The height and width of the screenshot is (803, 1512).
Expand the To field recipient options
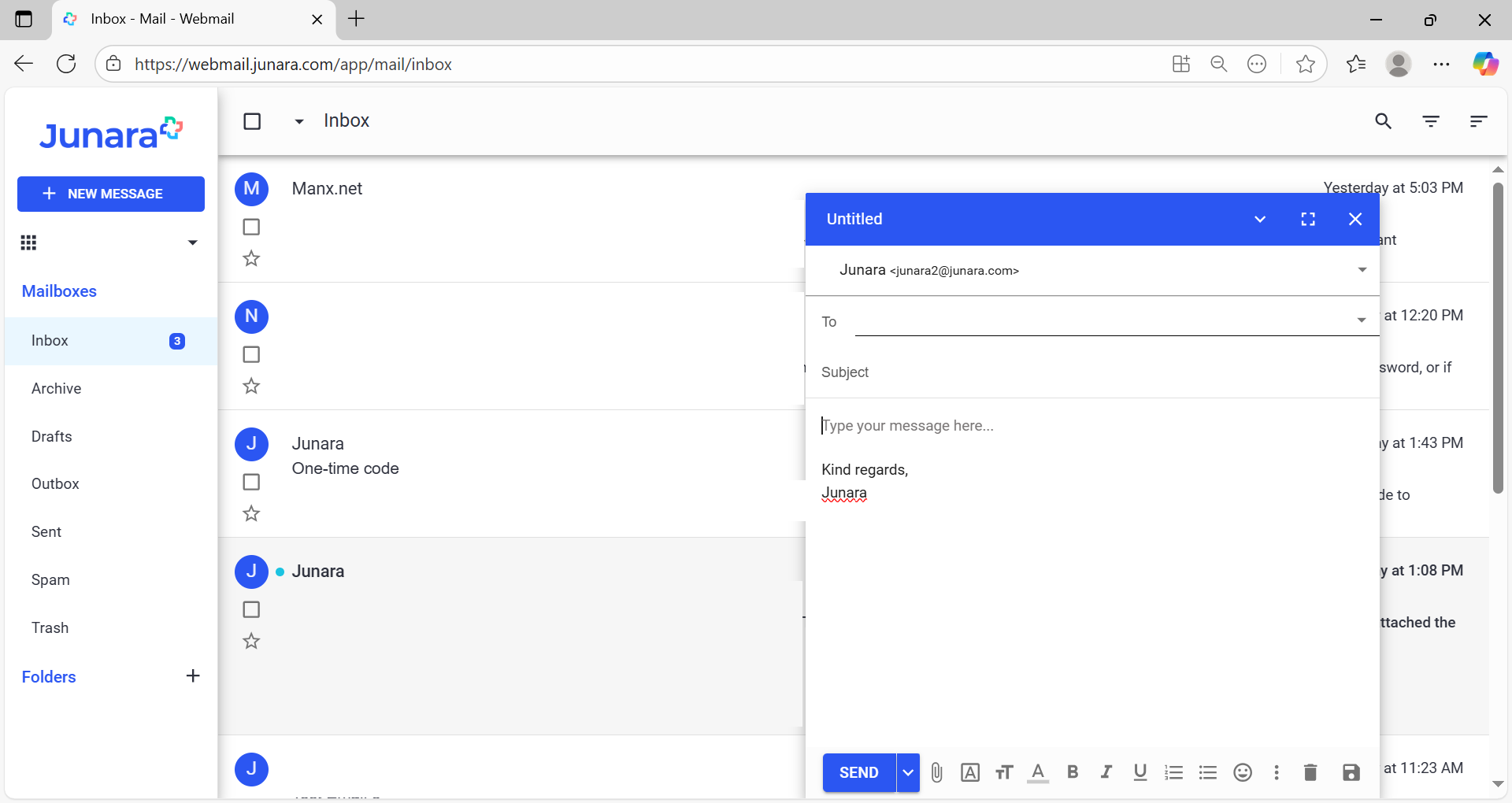[1362, 320]
